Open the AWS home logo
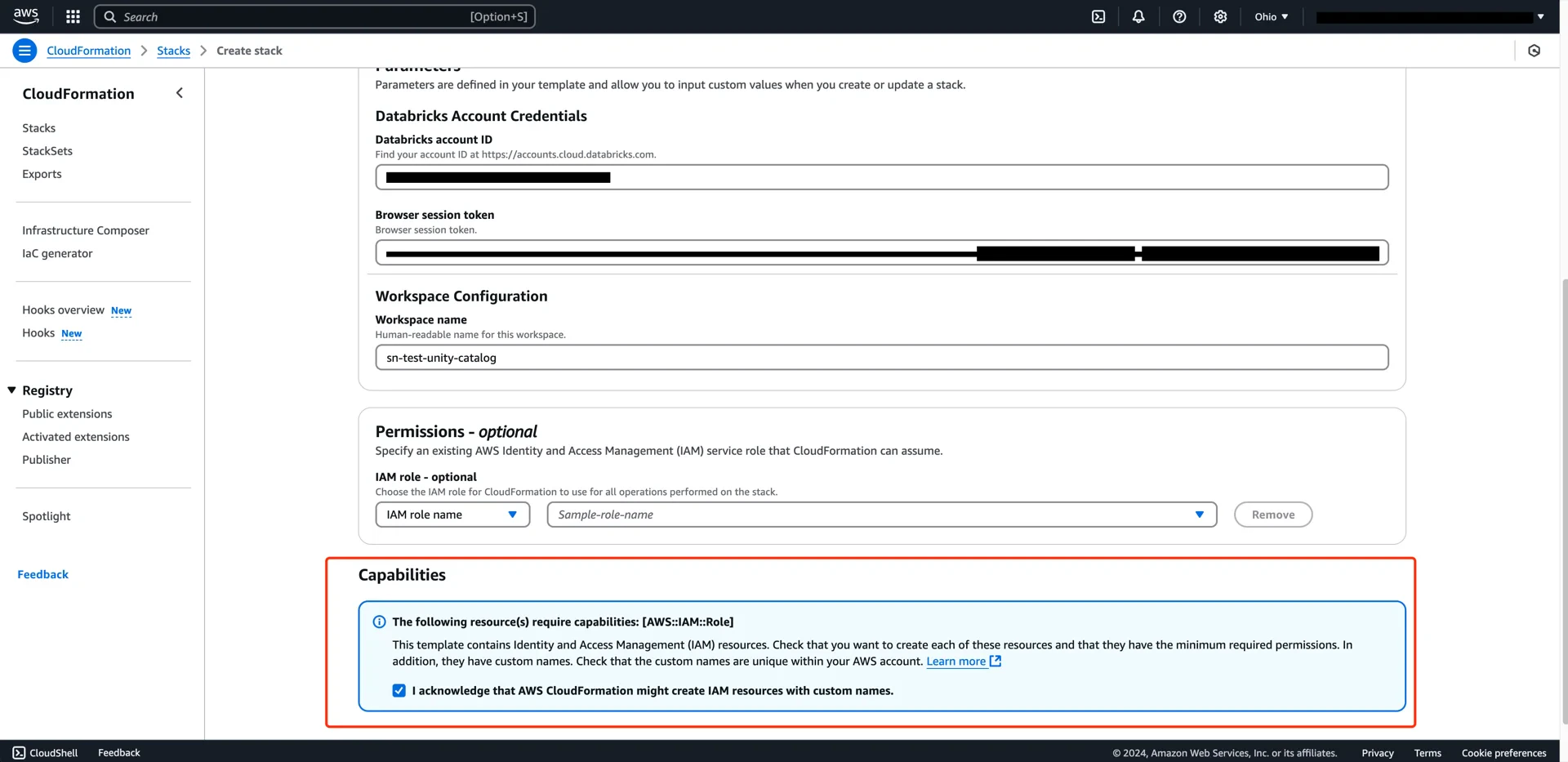The image size is (1568, 762). click(x=26, y=16)
